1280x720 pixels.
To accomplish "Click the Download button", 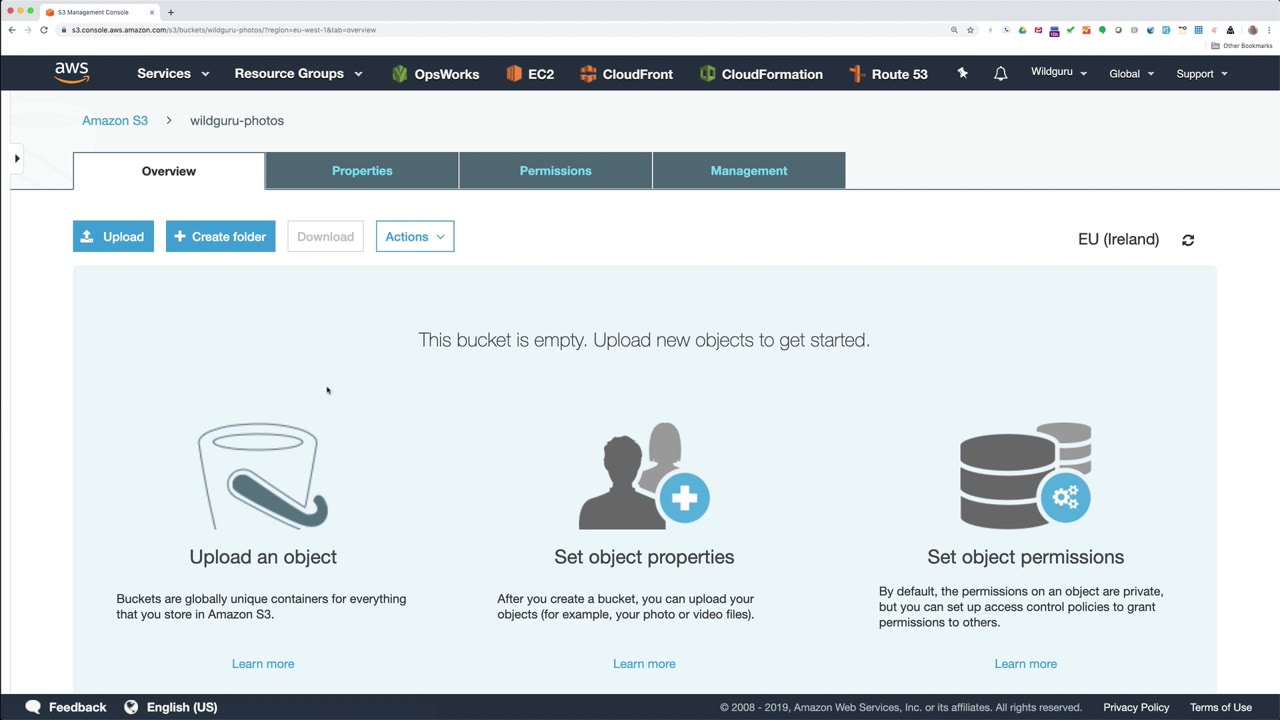I will (x=325, y=237).
